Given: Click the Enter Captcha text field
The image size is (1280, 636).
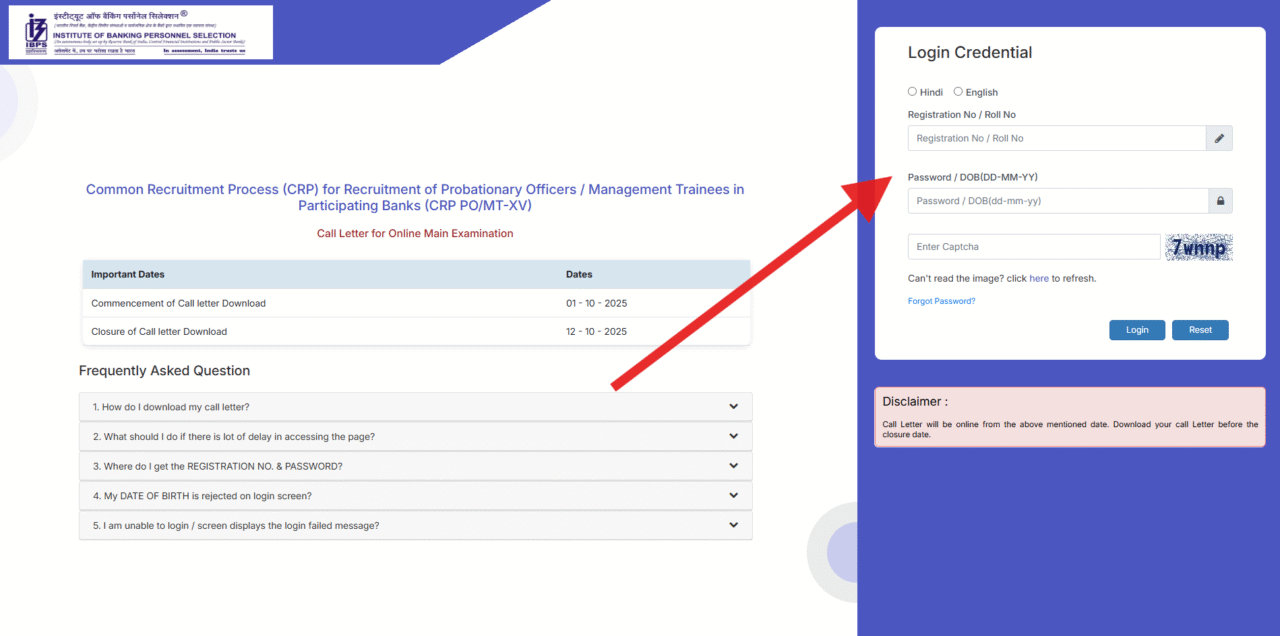Looking at the screenshot, I should coord(1033,247).
